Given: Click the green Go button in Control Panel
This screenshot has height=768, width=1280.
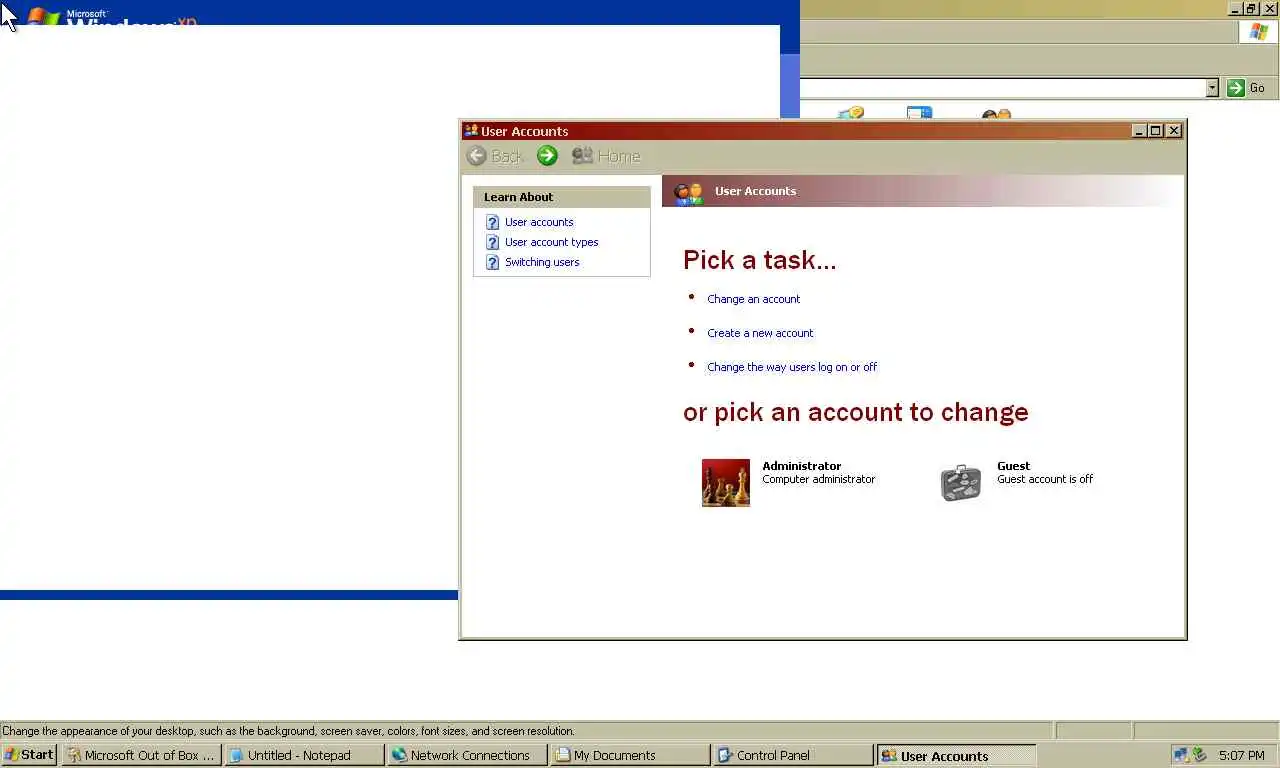Looking at the screenshot, I should pos(1247,88).
